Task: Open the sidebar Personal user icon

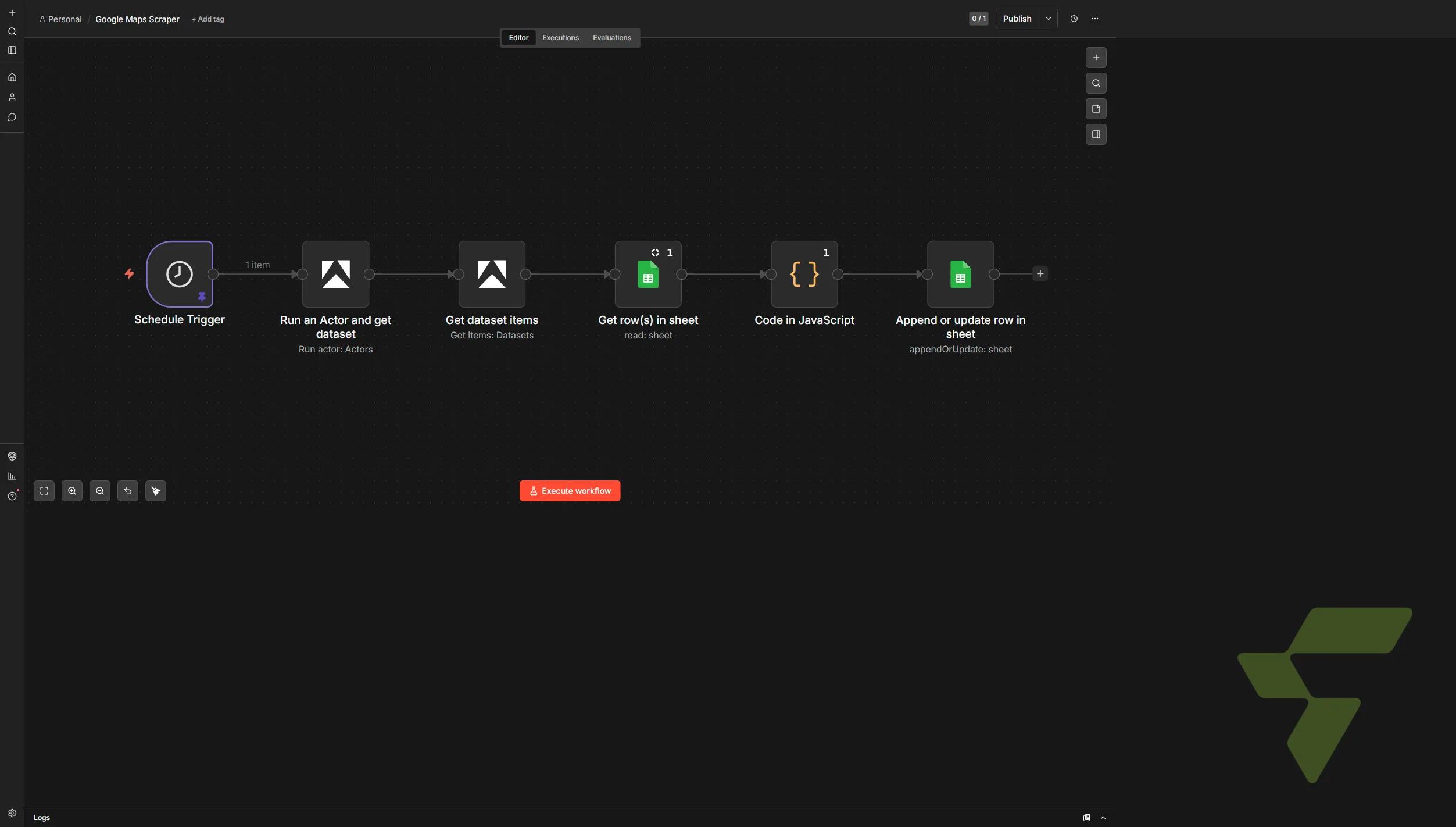Action: 12,97
